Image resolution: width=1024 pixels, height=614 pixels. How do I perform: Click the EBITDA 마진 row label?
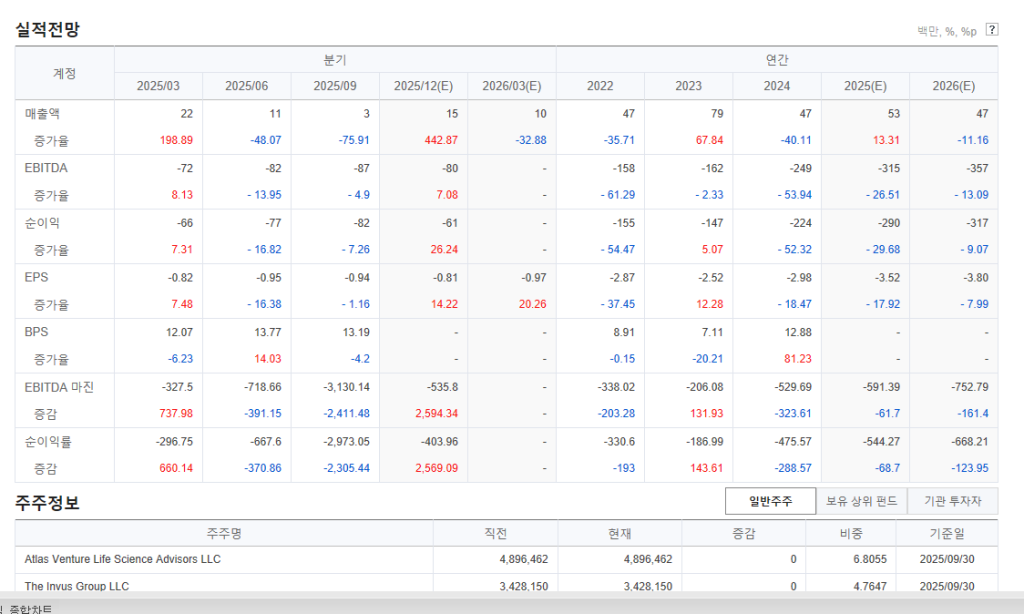(x=59, y=387)
